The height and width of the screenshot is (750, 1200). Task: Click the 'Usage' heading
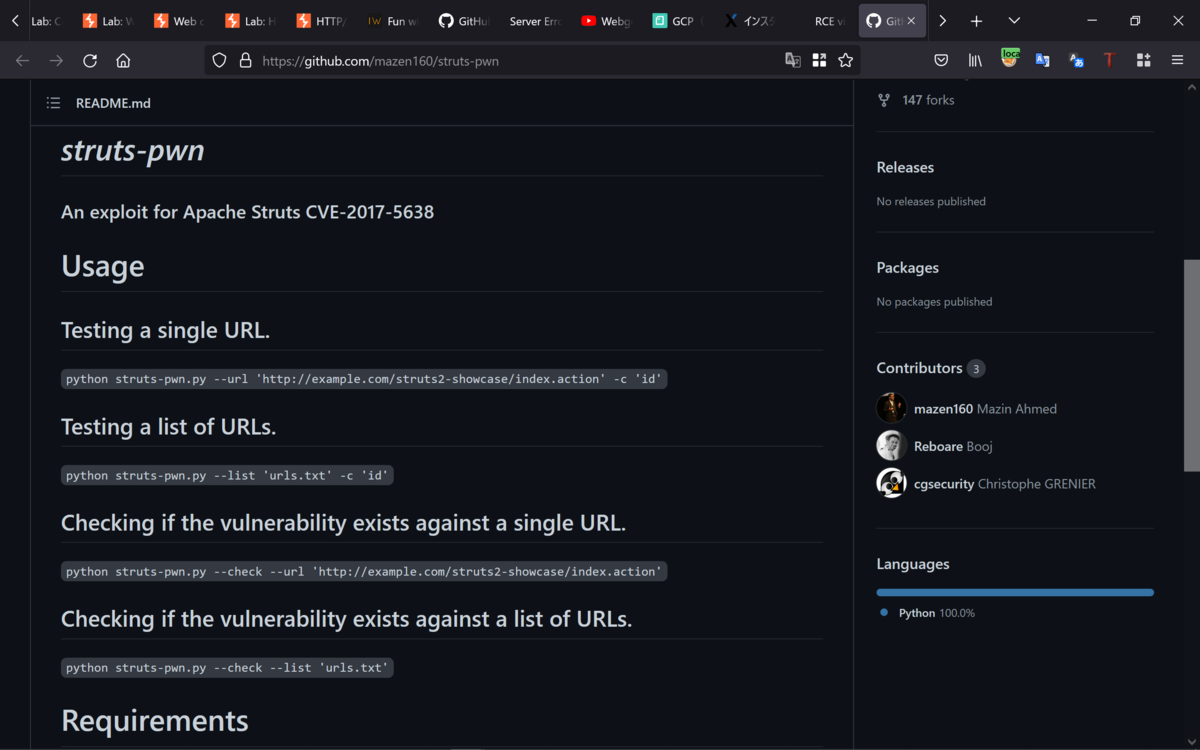pyautogui.click(x=103, y=266)
